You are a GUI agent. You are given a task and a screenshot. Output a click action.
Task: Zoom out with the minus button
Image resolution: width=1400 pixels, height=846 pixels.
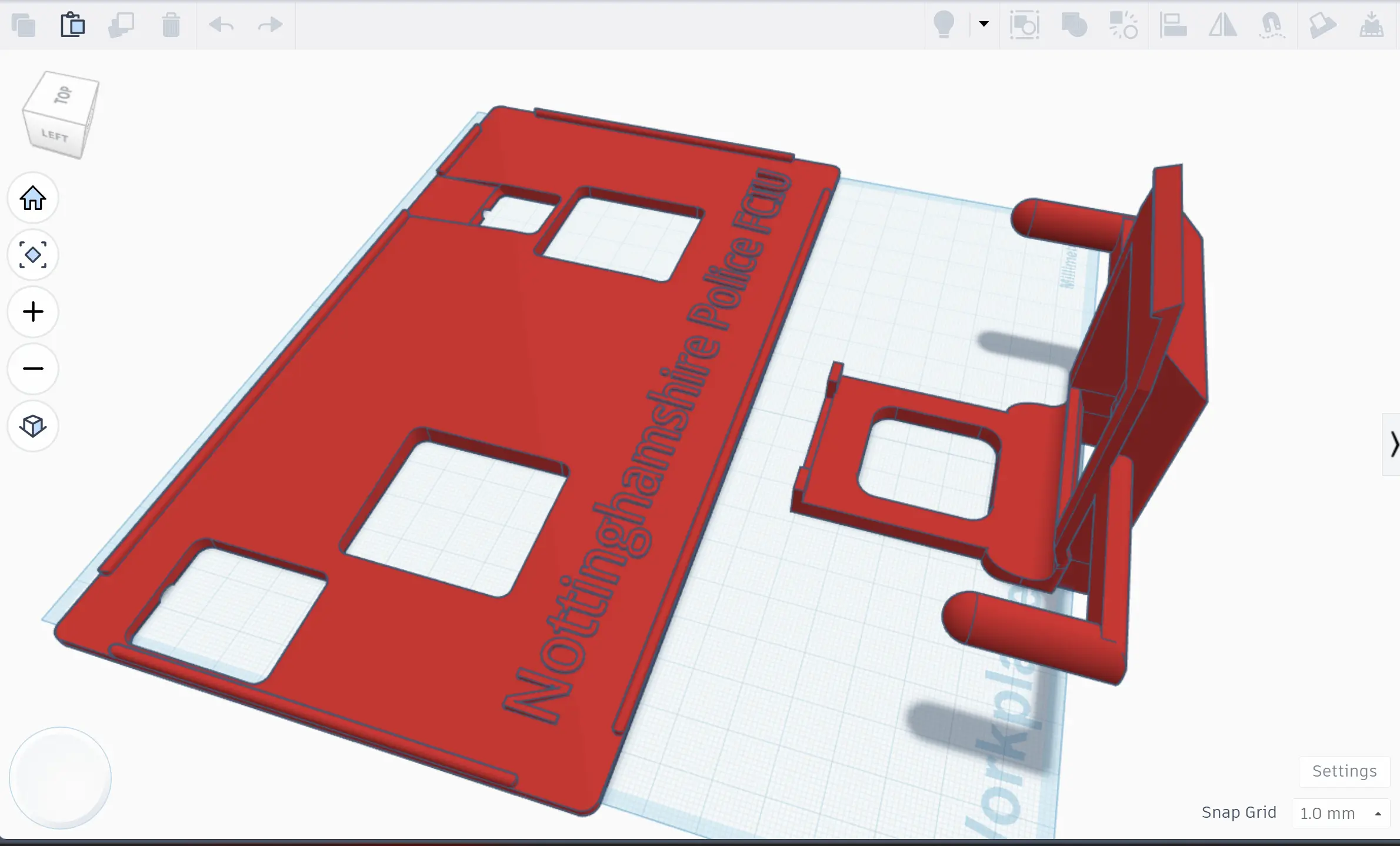[x=33, y=369]
